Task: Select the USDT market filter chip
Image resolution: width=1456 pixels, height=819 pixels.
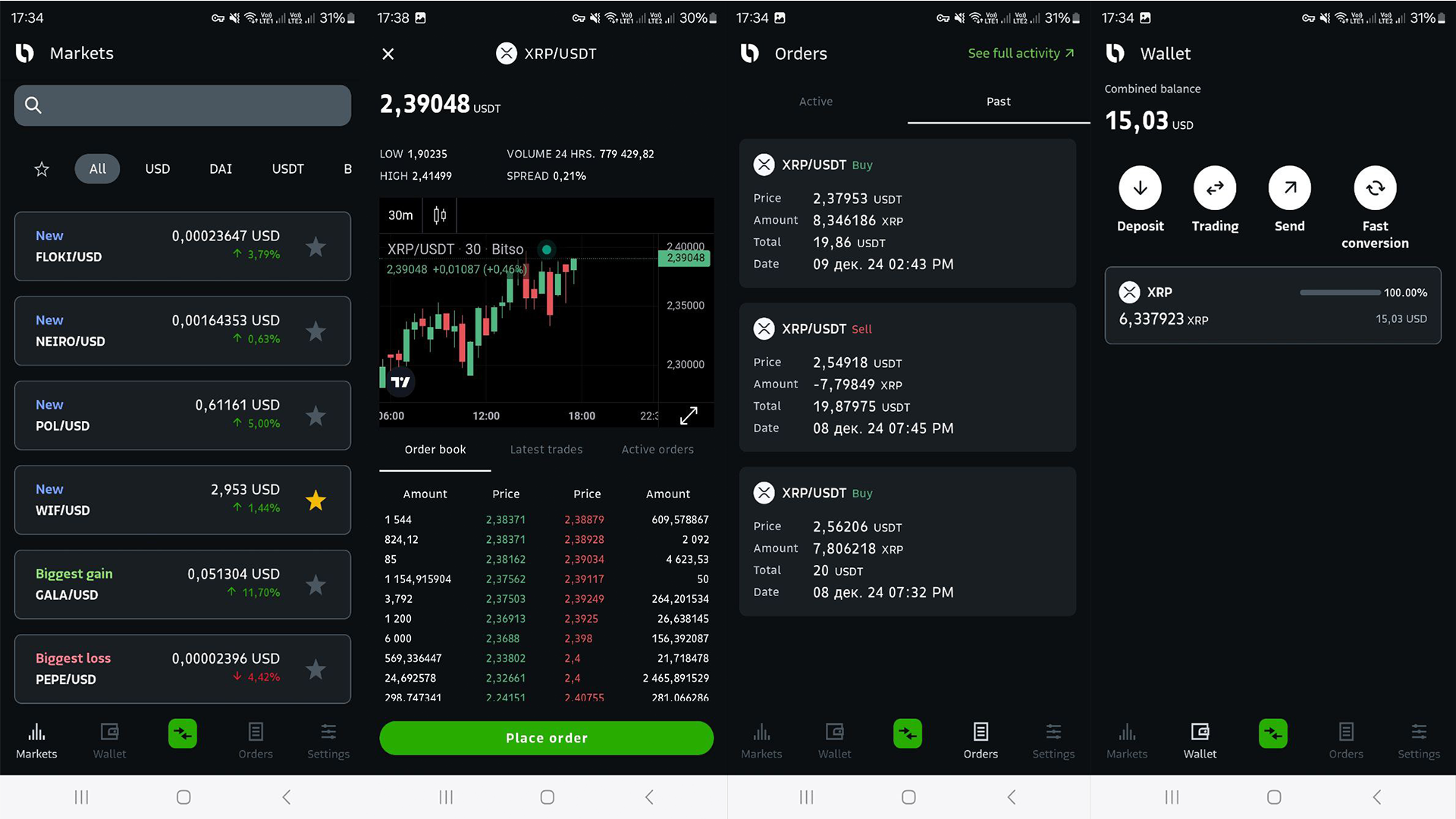Action: point(287,168)
